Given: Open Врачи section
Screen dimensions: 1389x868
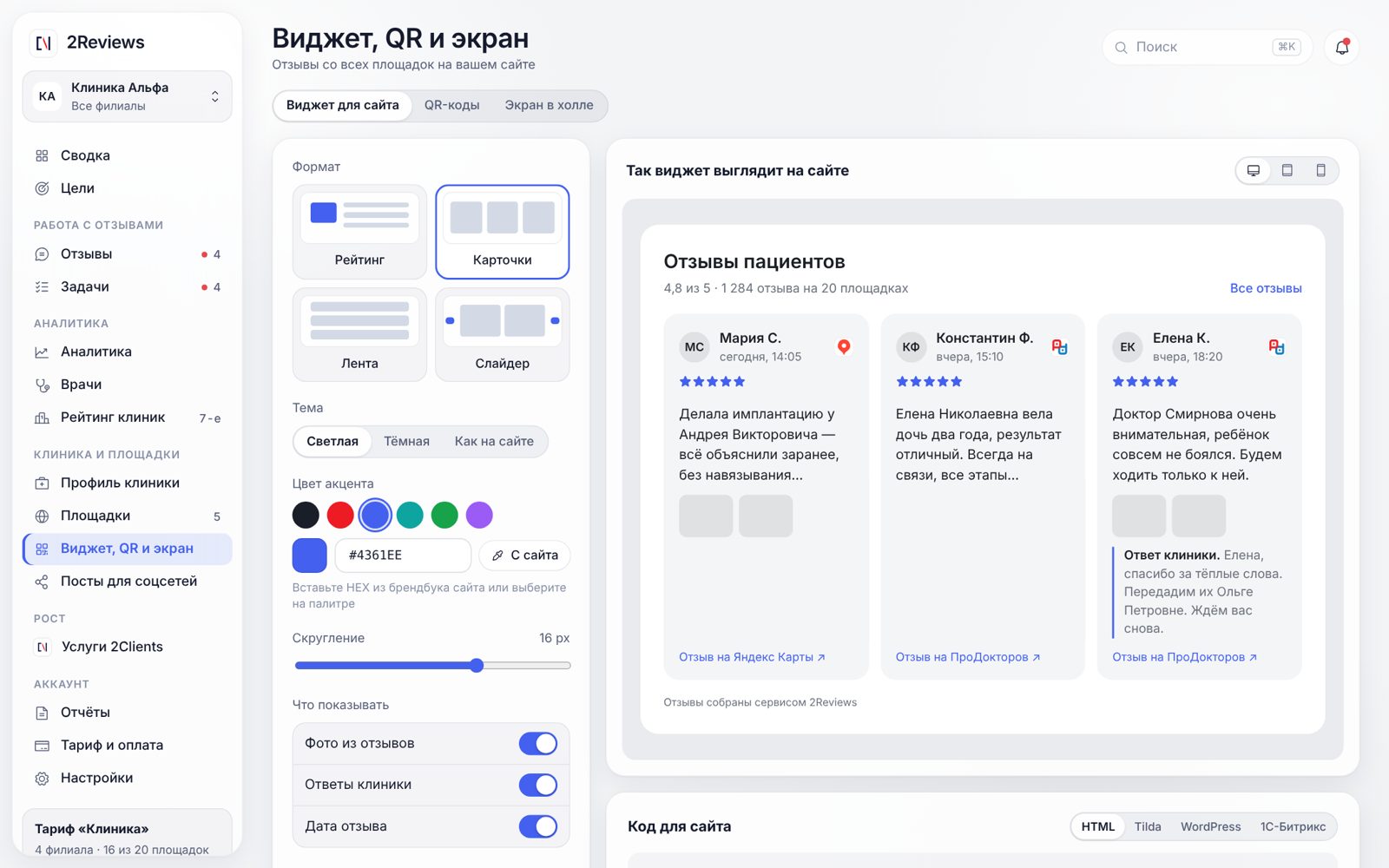Looking at the screenshot, I should (127, 385).
